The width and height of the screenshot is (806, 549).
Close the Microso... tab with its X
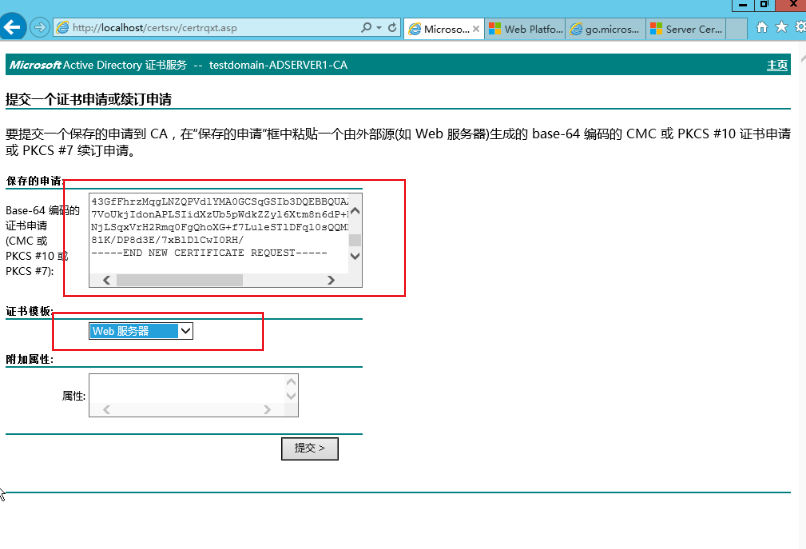pyautogui.click(x=476, y=29)
